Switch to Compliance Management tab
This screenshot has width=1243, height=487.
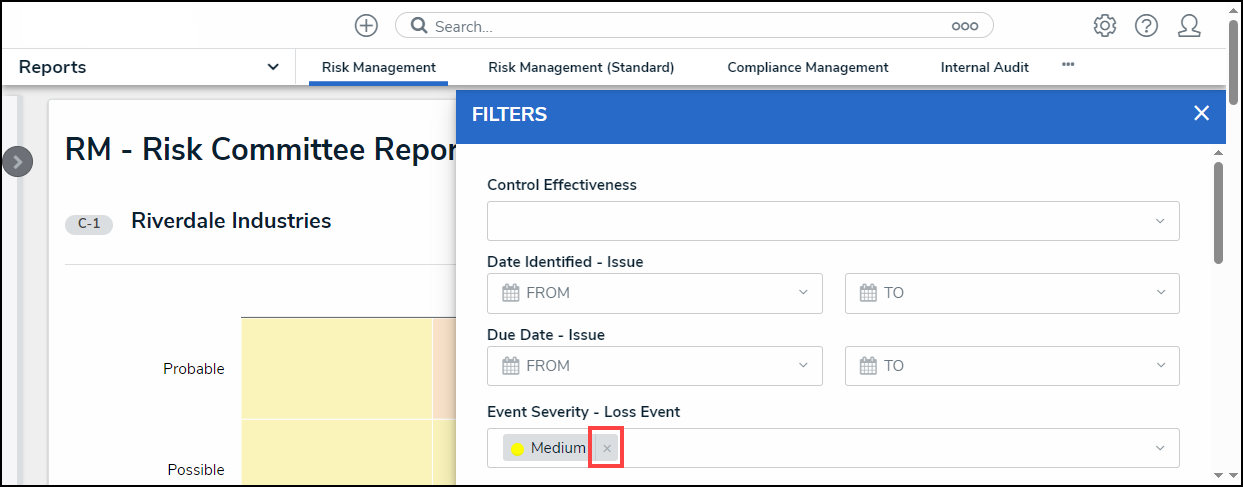pos(807,68)
